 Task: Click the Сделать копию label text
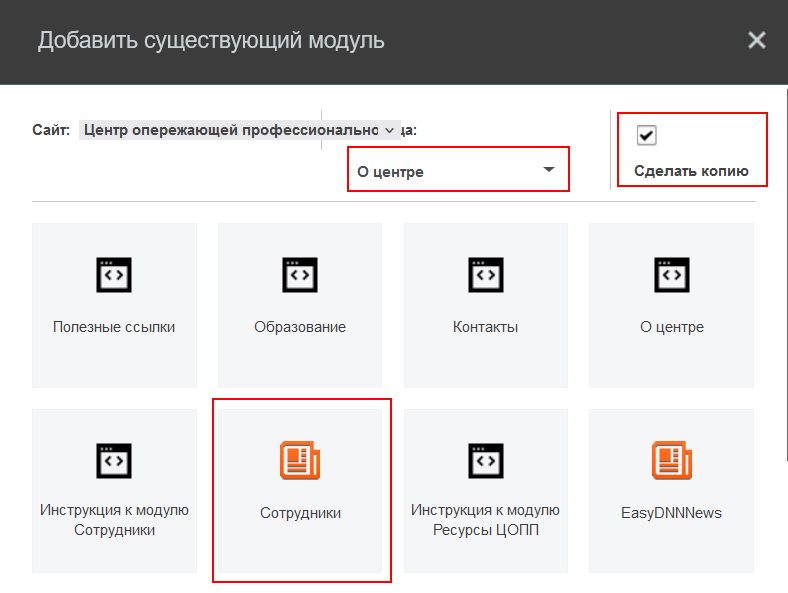click(x=691, y=171)
